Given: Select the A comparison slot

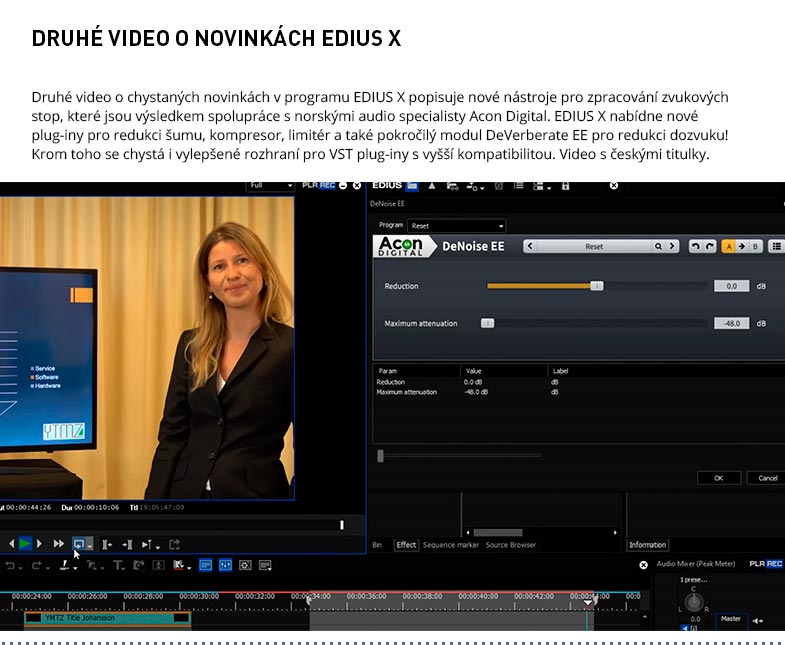Looking at the screenshot, I should point(729,246).
